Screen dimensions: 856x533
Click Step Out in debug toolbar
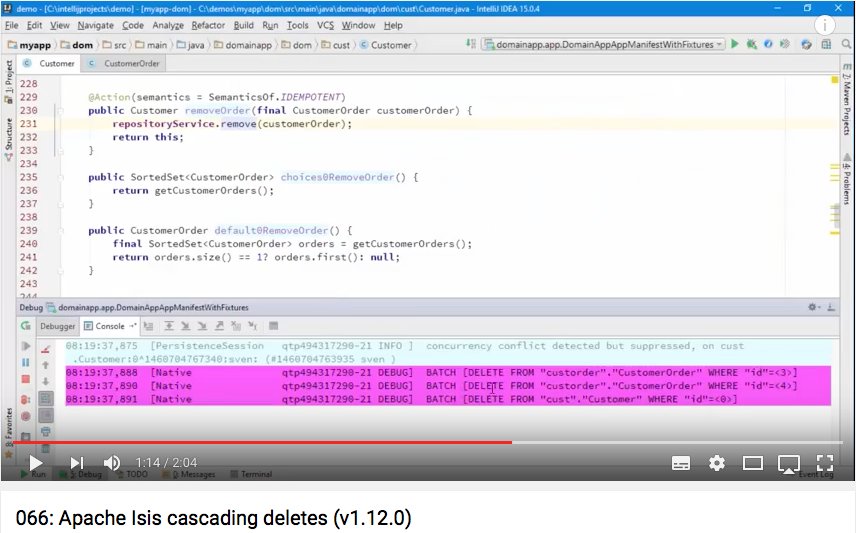(219, 326)
